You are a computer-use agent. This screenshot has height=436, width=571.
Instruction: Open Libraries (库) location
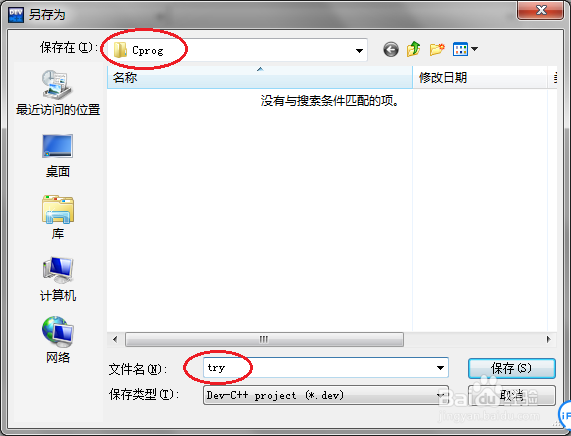click(58, 217)
